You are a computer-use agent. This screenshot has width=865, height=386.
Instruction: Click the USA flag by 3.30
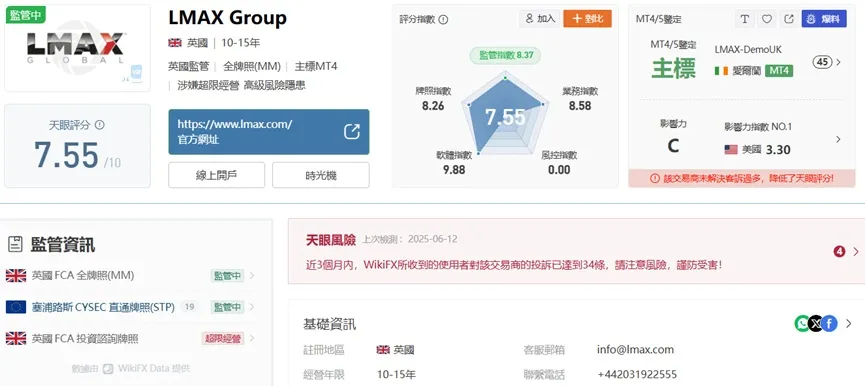pos(731,149)
